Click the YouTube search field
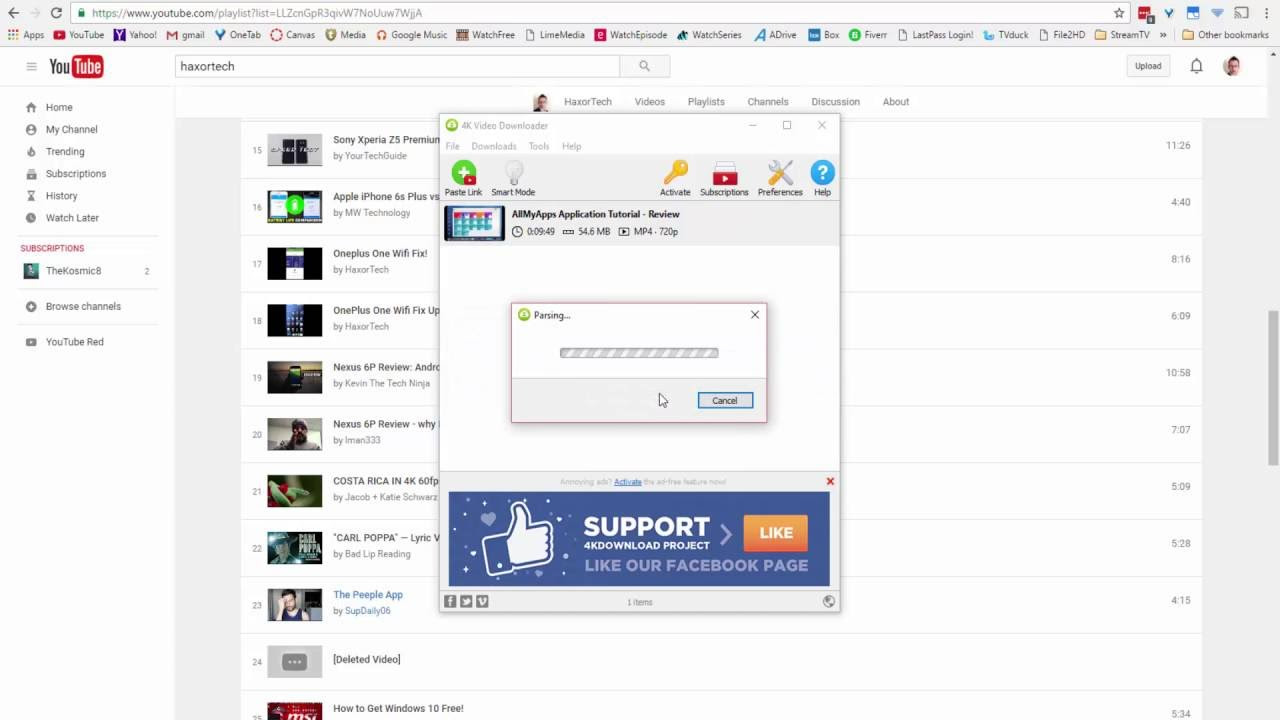Image resolution: width=1280 pixels, height=720 pixels. click(398, 66)
